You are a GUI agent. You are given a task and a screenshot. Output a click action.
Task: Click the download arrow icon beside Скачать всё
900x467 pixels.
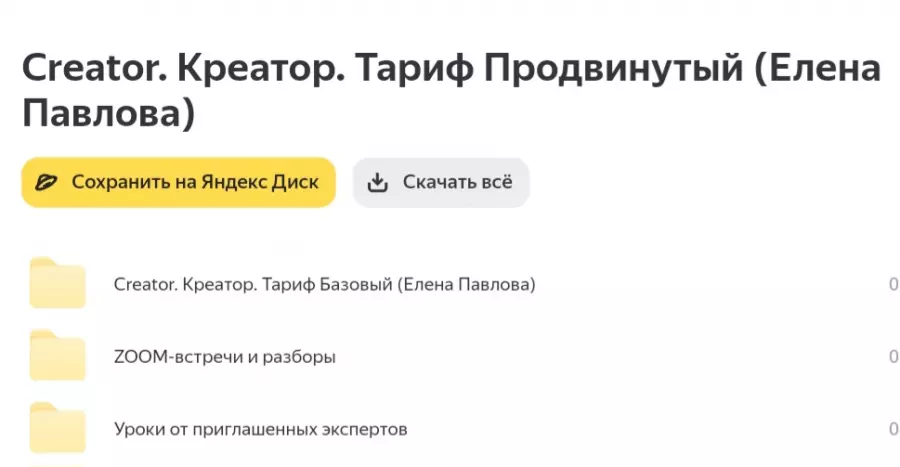tap(377, 183)
